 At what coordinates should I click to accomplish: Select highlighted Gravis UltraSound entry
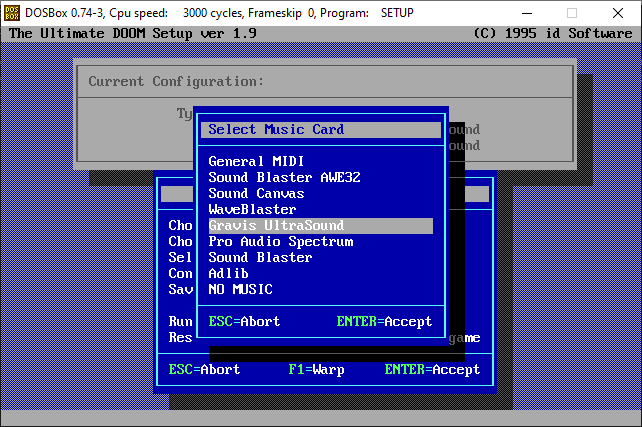(321, 226)
